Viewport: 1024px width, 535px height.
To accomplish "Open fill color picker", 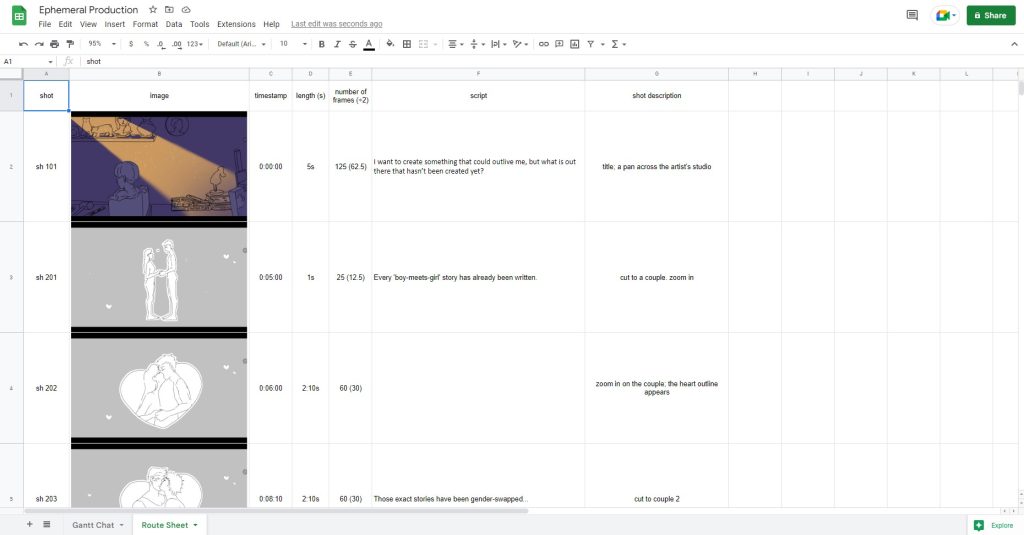I will (x=390, y=44).
